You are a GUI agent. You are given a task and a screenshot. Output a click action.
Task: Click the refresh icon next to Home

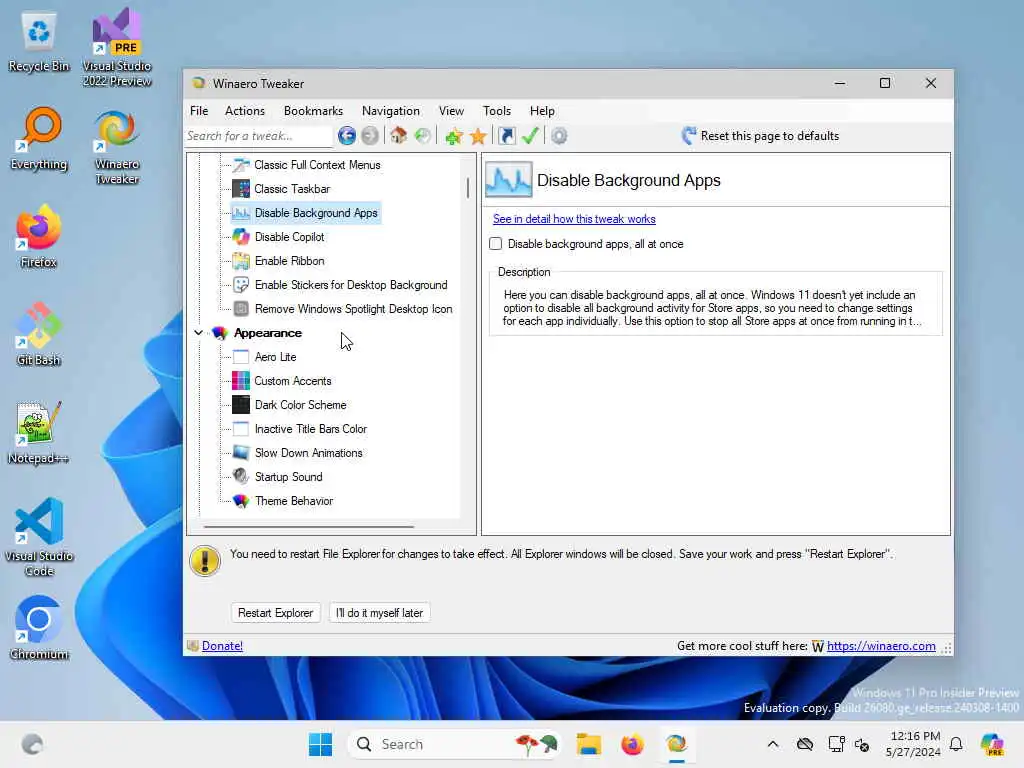coord(423,136)
